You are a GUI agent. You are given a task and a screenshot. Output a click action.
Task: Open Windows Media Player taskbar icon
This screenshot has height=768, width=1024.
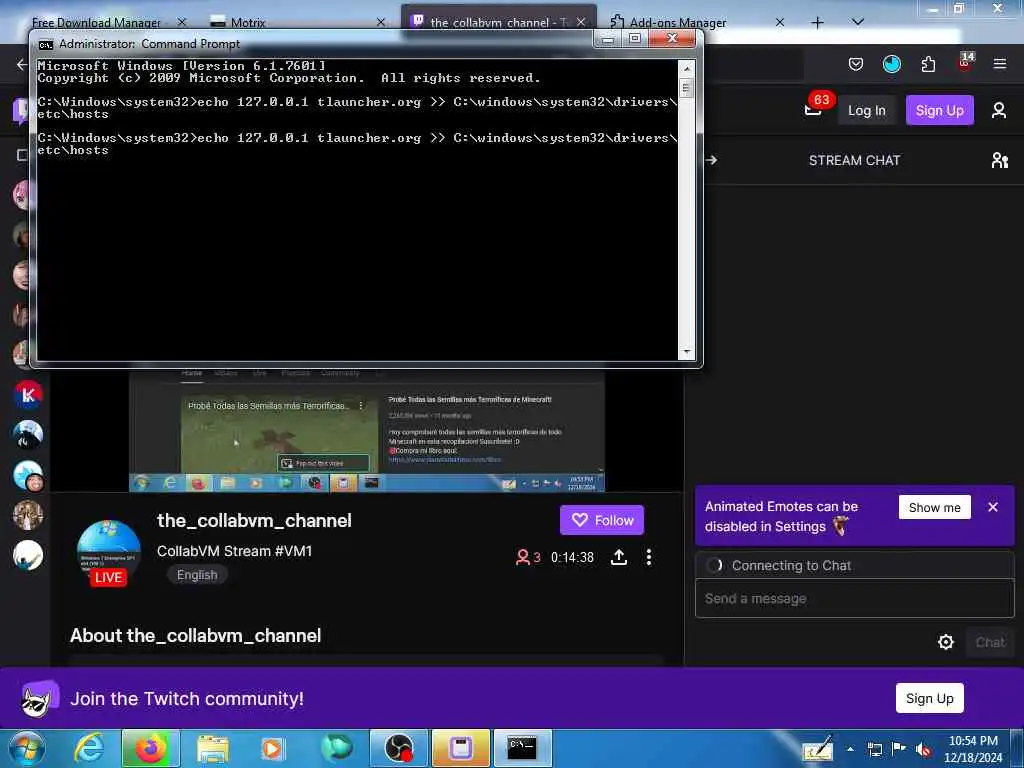(x=273, y=749)
